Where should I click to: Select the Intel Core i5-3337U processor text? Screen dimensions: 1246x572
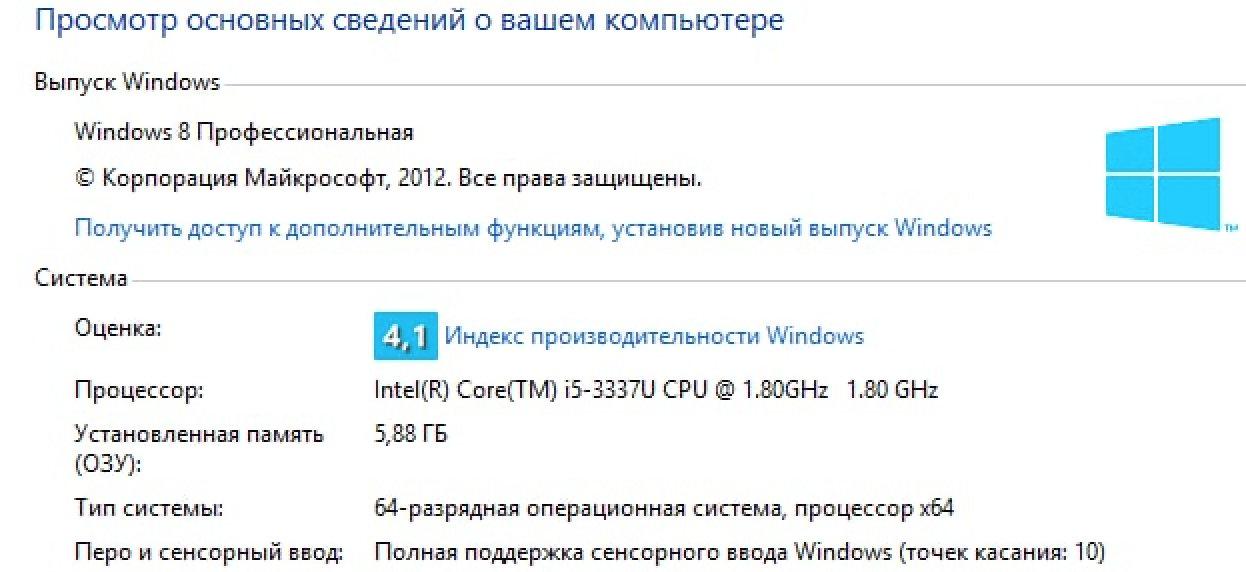[x=600, y=389]
